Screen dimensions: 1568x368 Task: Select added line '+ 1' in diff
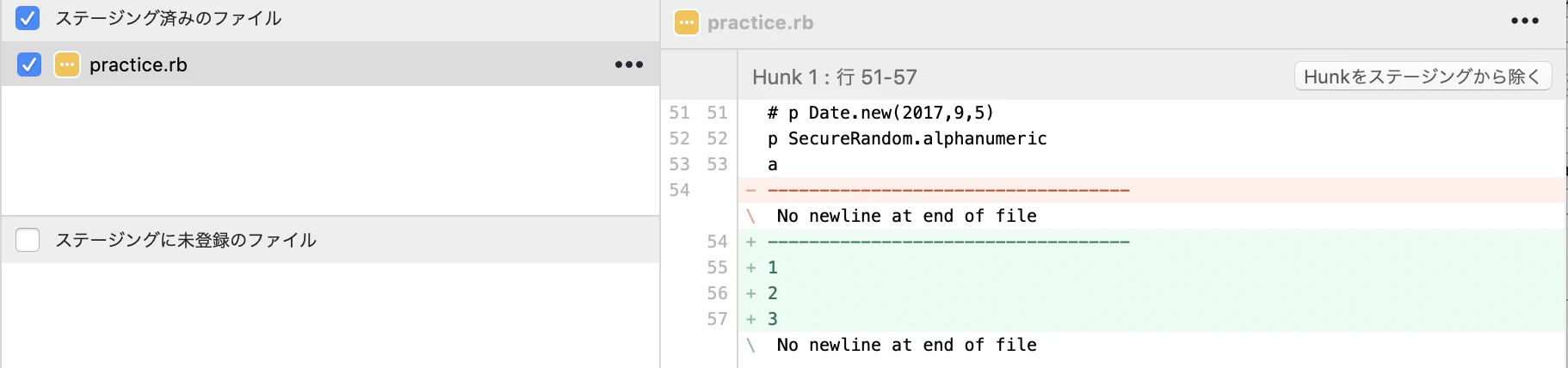[x=1151, y=267]
